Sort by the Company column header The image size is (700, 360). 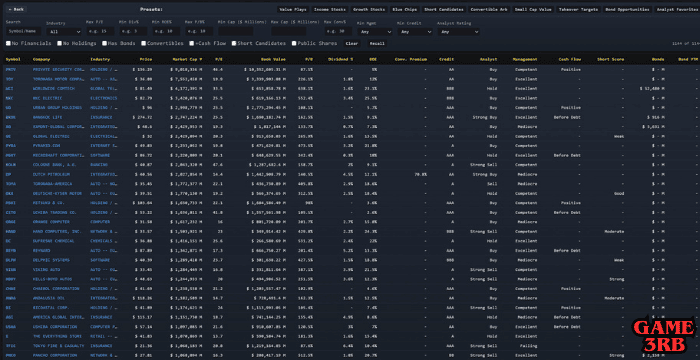point(42,59)
